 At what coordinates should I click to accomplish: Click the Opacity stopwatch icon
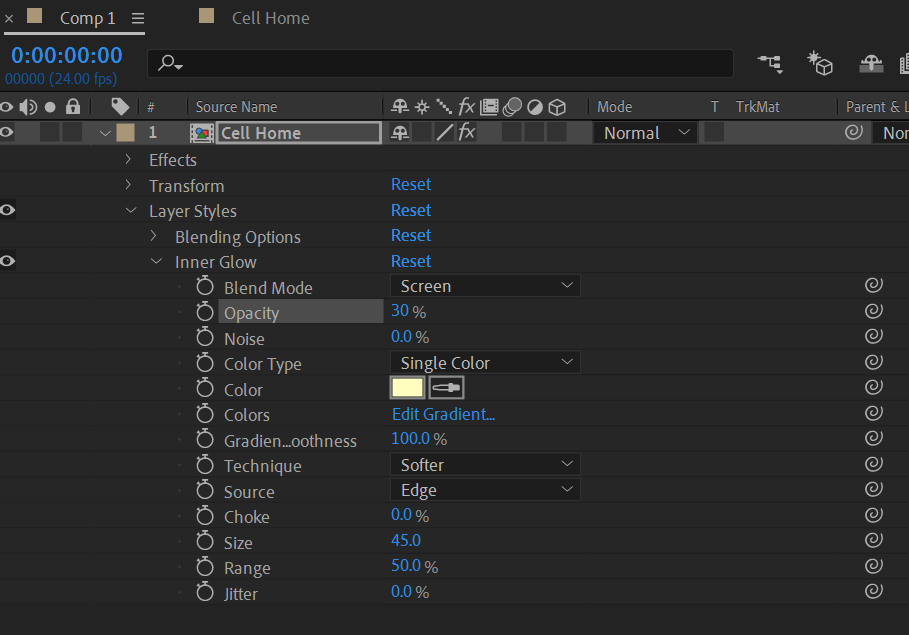[205, 312]
